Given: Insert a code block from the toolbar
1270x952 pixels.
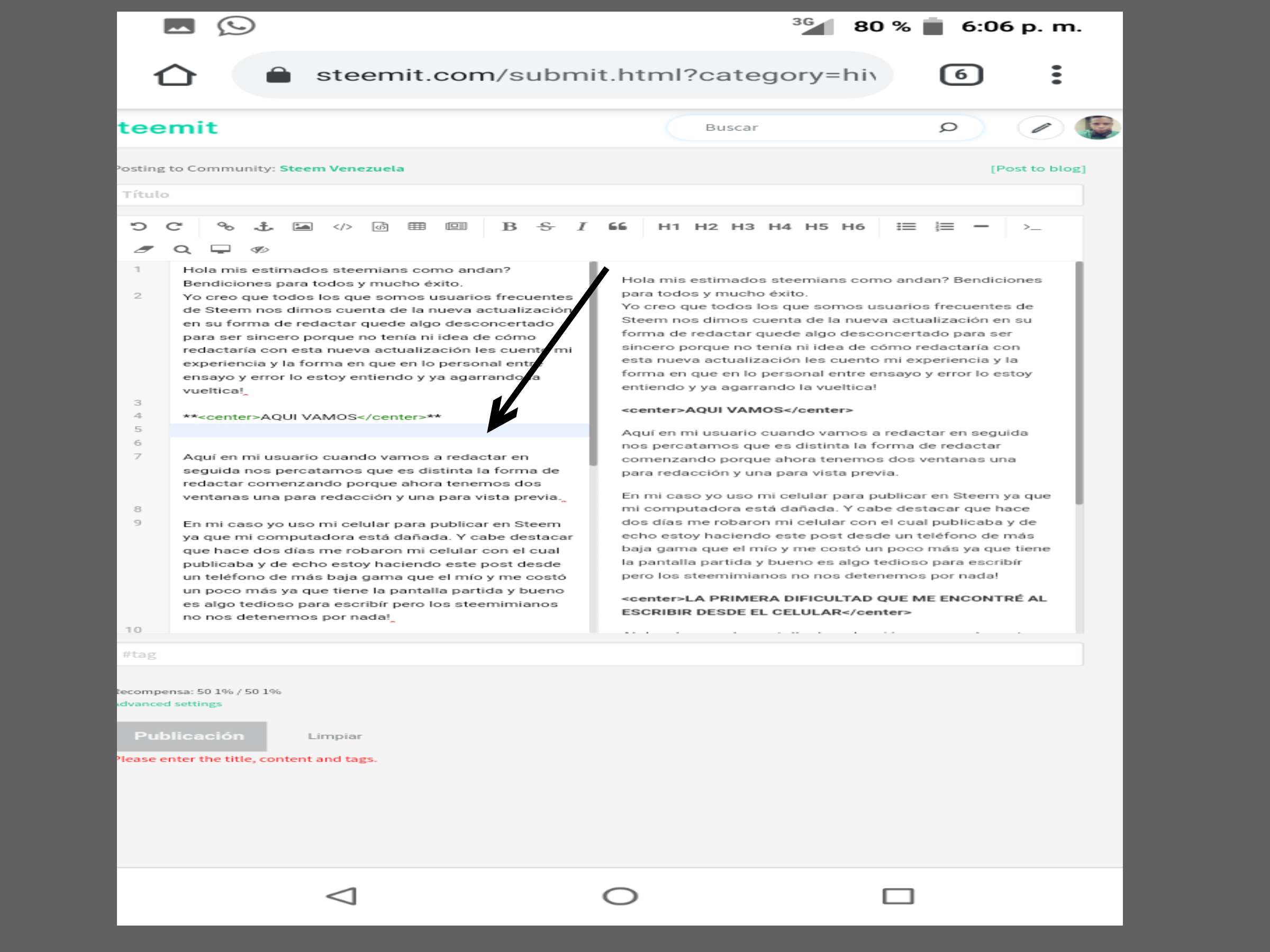Looking at the screenshot, I should [x=380, y=227].
